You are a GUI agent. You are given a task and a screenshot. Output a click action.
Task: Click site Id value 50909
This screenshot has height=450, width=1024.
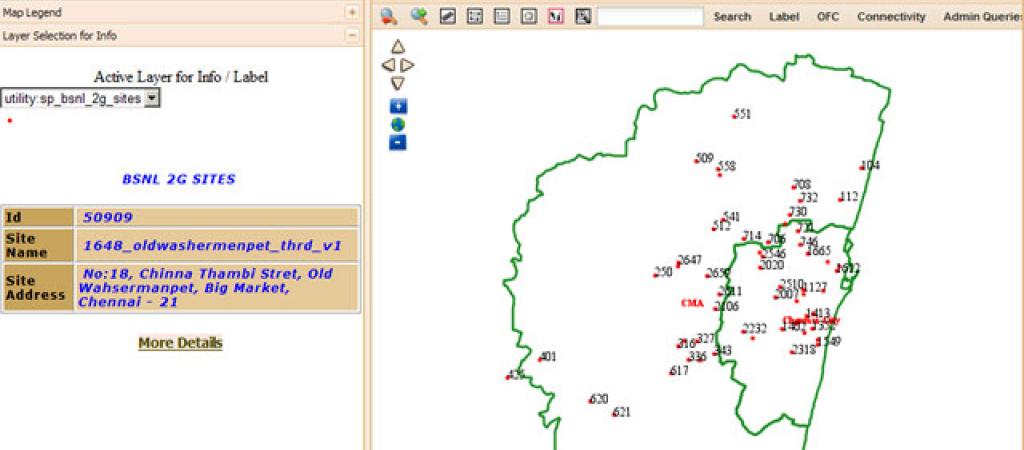point(108,217)
